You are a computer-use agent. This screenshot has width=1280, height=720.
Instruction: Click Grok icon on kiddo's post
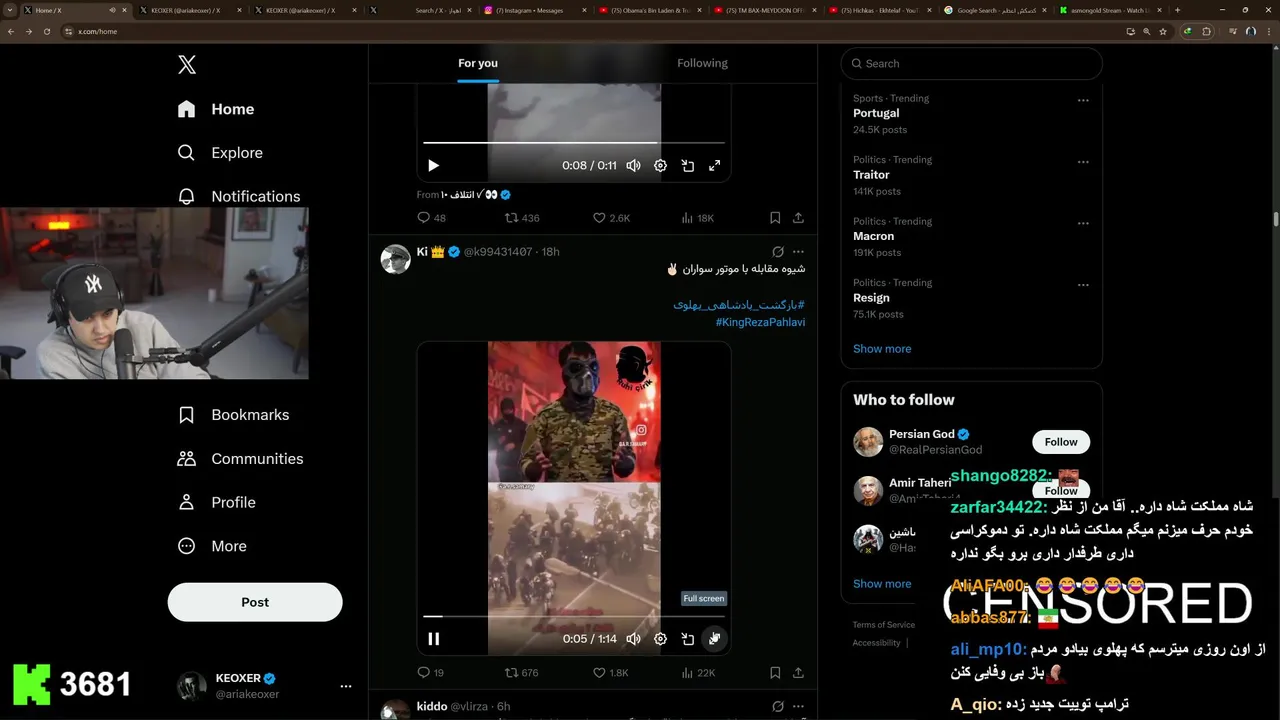778,706
